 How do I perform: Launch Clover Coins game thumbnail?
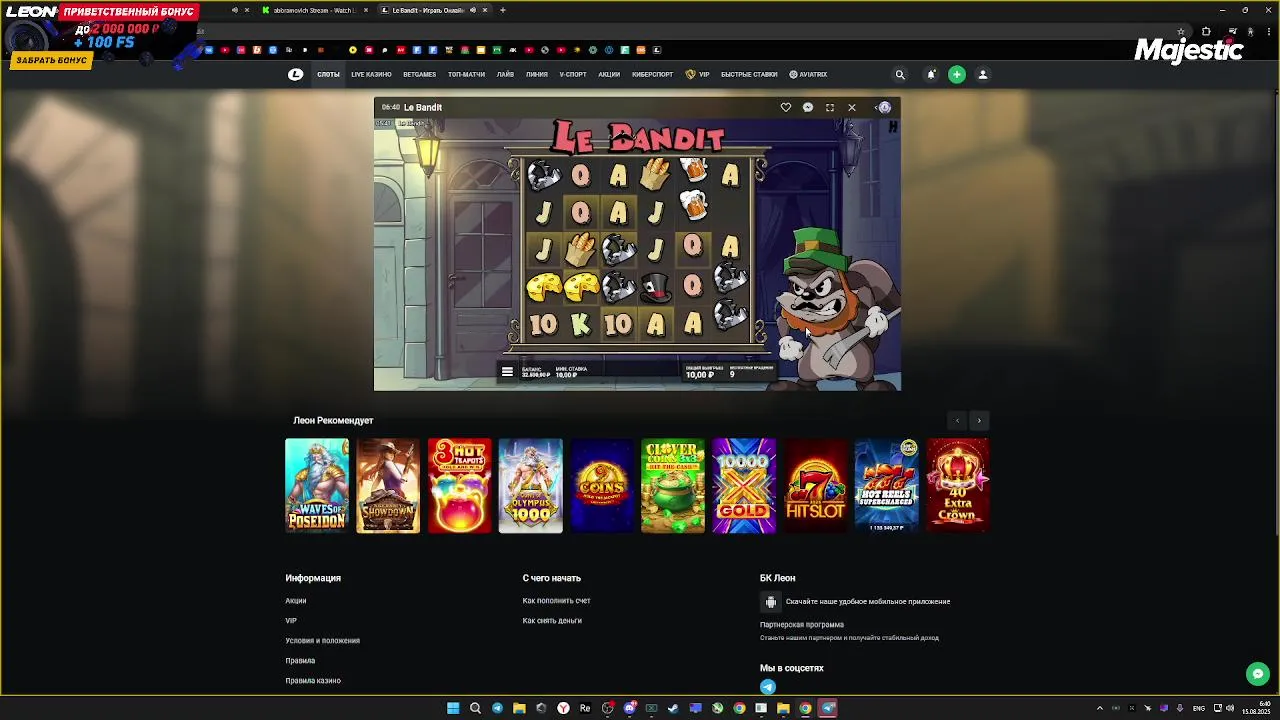673,485
